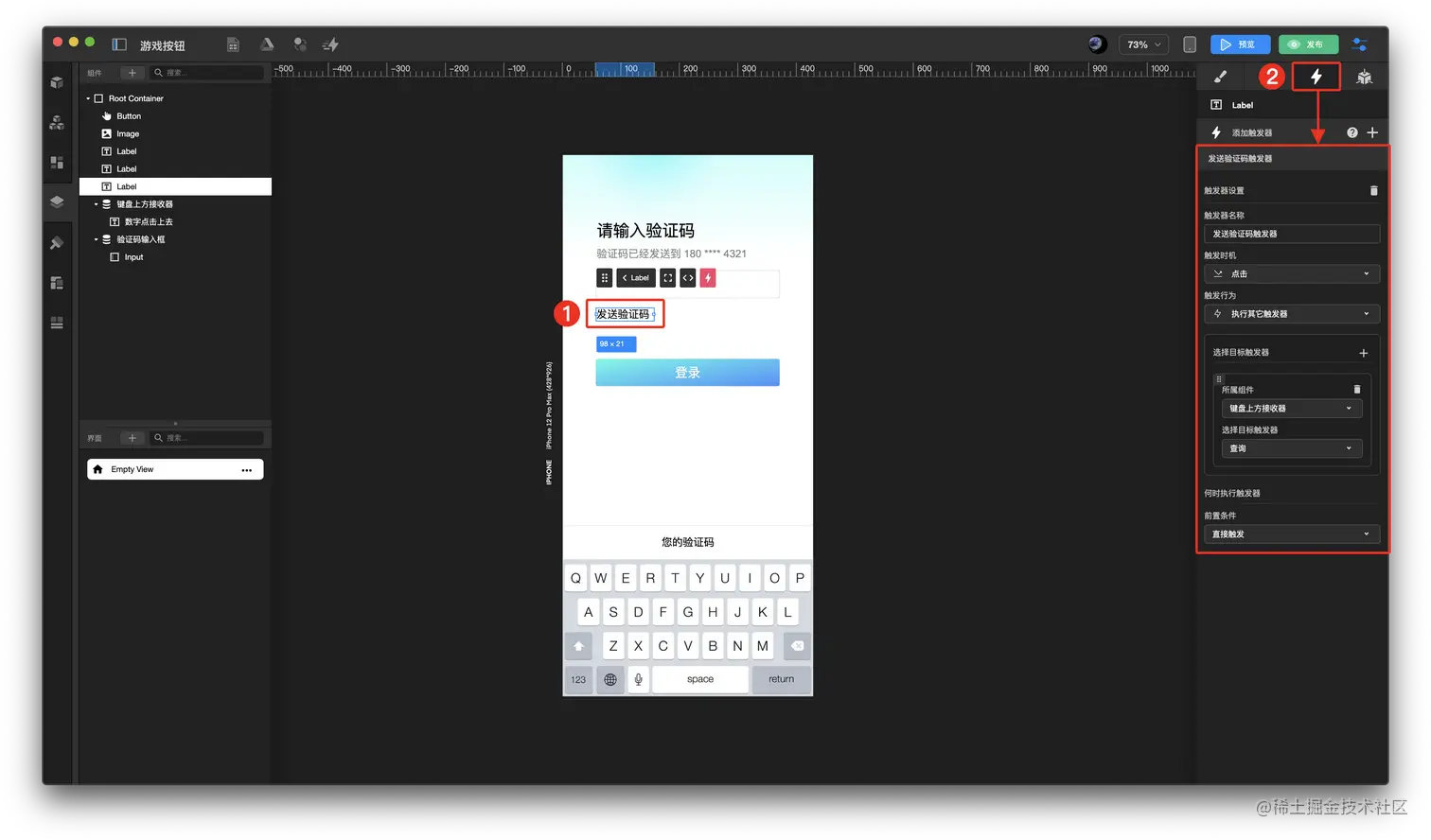Click the triangle cloud-drive icon in toolbar

(x=267, y=44)
